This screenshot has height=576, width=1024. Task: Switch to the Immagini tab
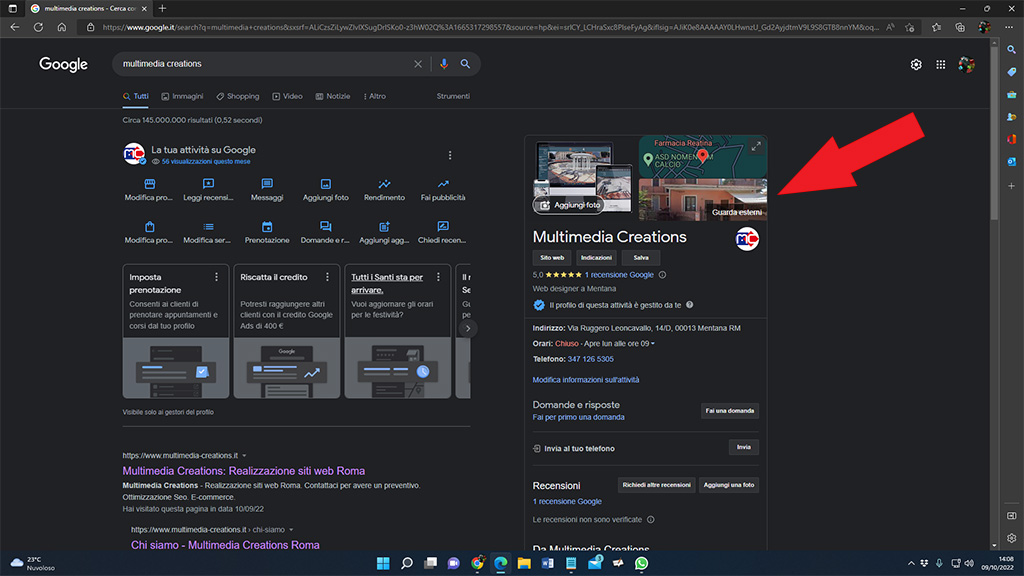[x=182, y=96]
